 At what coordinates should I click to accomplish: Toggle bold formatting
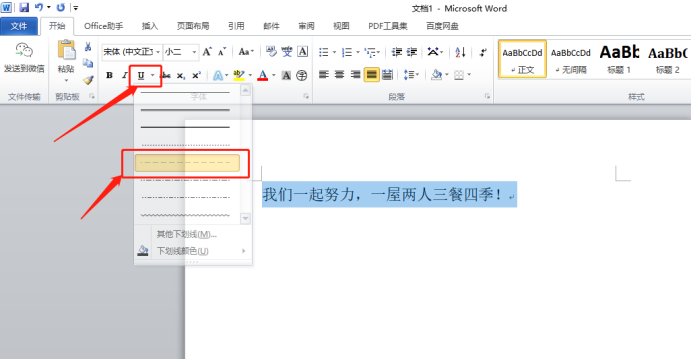click(109, 75)
